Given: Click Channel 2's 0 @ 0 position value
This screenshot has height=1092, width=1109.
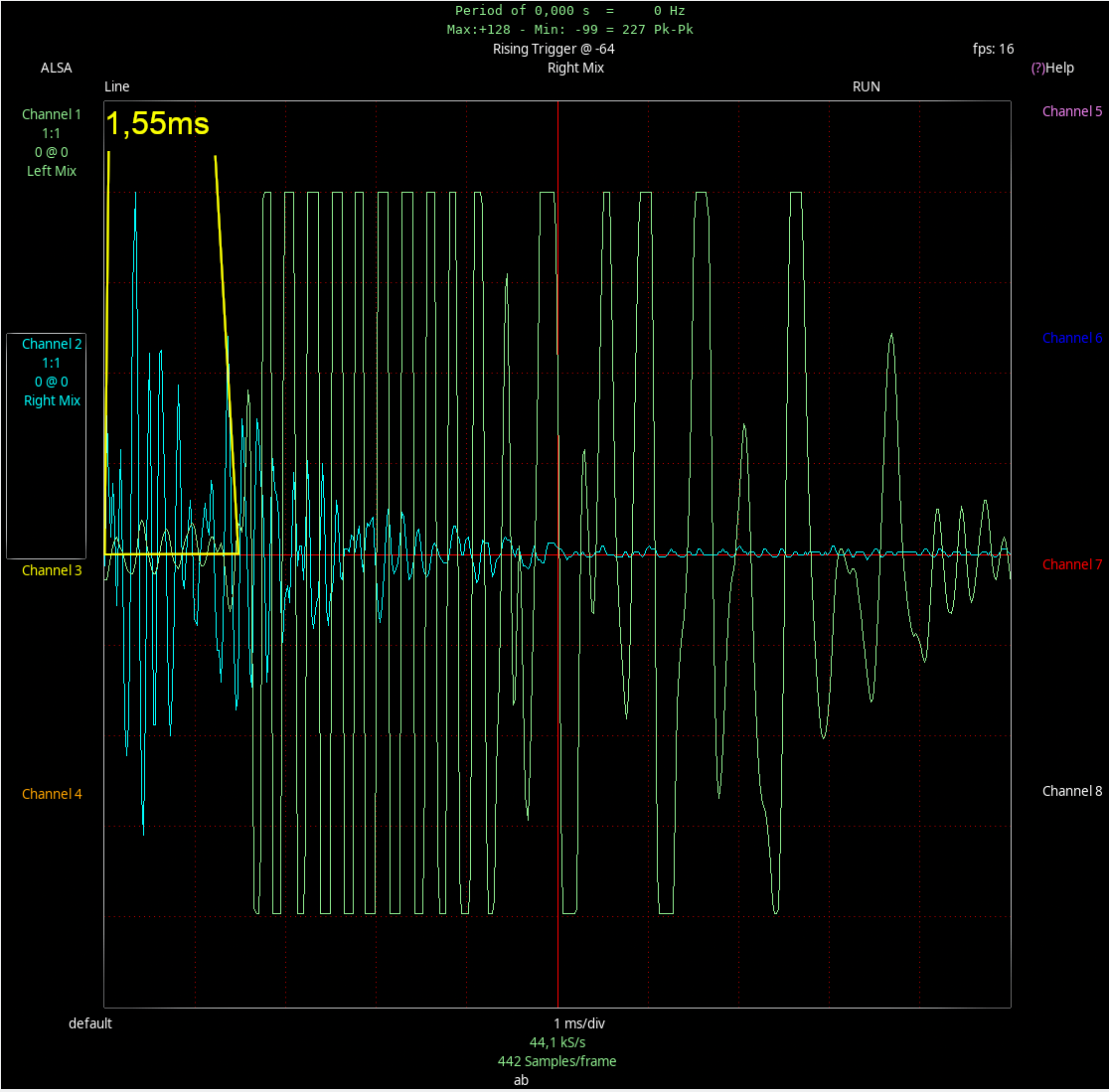Looking at the screenshot, I should (x=52, y=382).
